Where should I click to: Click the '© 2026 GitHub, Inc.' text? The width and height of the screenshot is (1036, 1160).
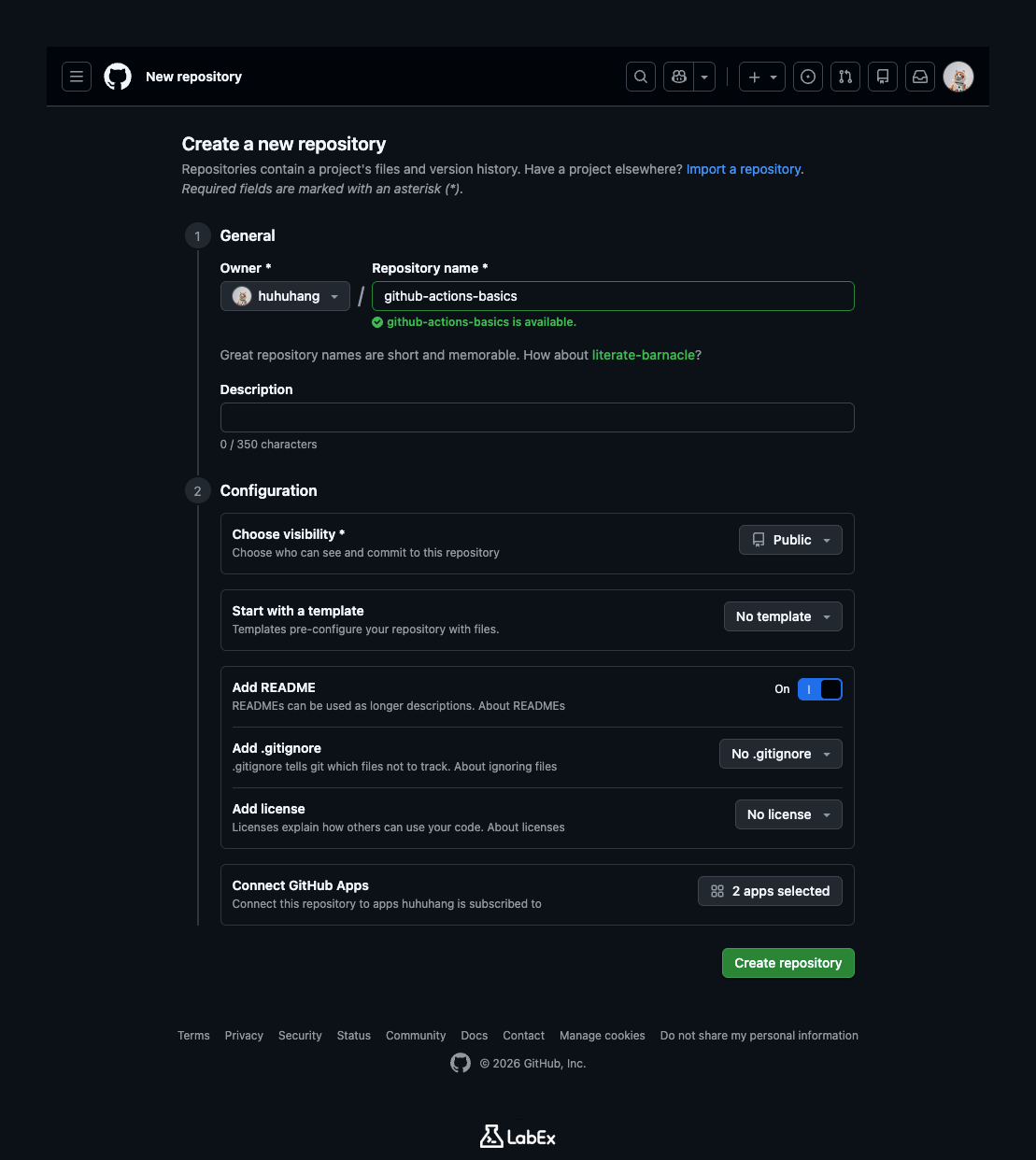[533, 1064]
